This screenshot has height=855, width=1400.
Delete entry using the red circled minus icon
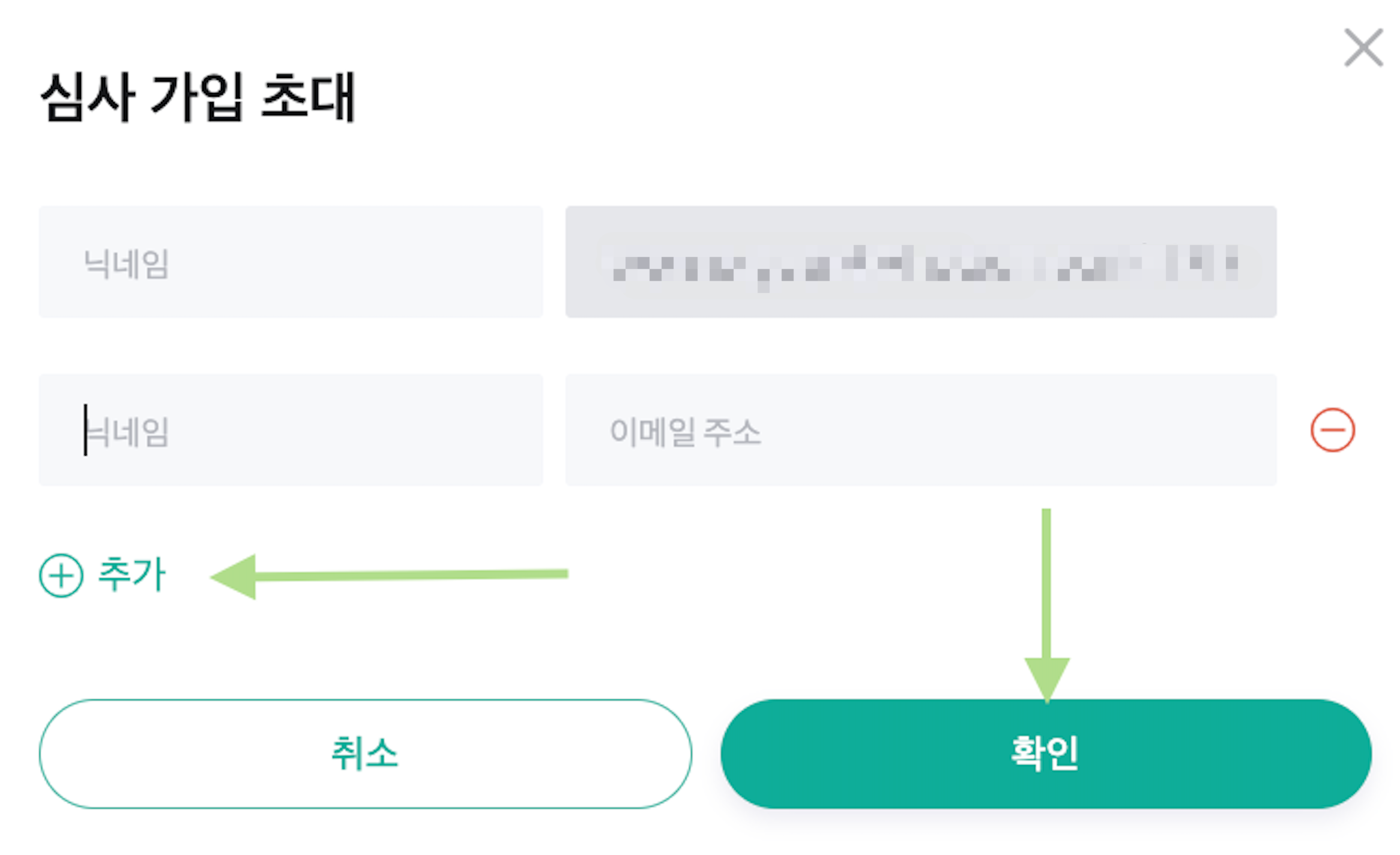coord(1332,430)
